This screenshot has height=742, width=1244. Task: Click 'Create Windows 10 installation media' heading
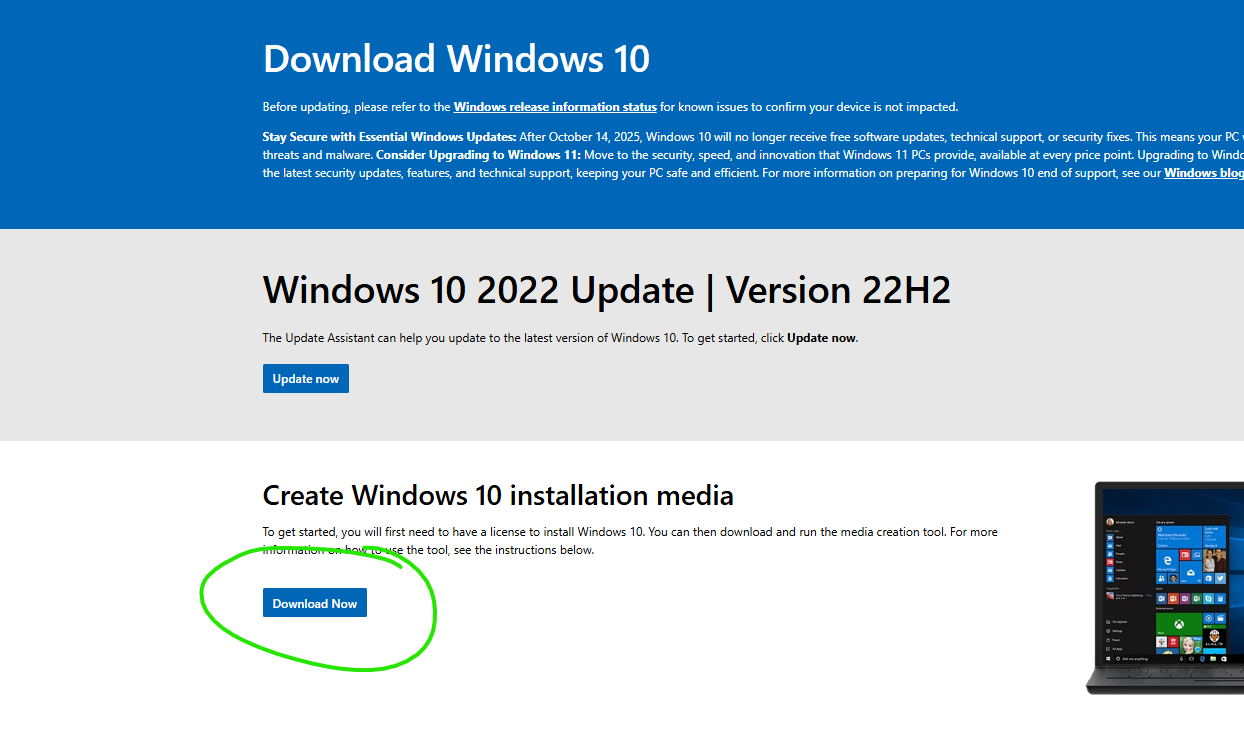498,495
